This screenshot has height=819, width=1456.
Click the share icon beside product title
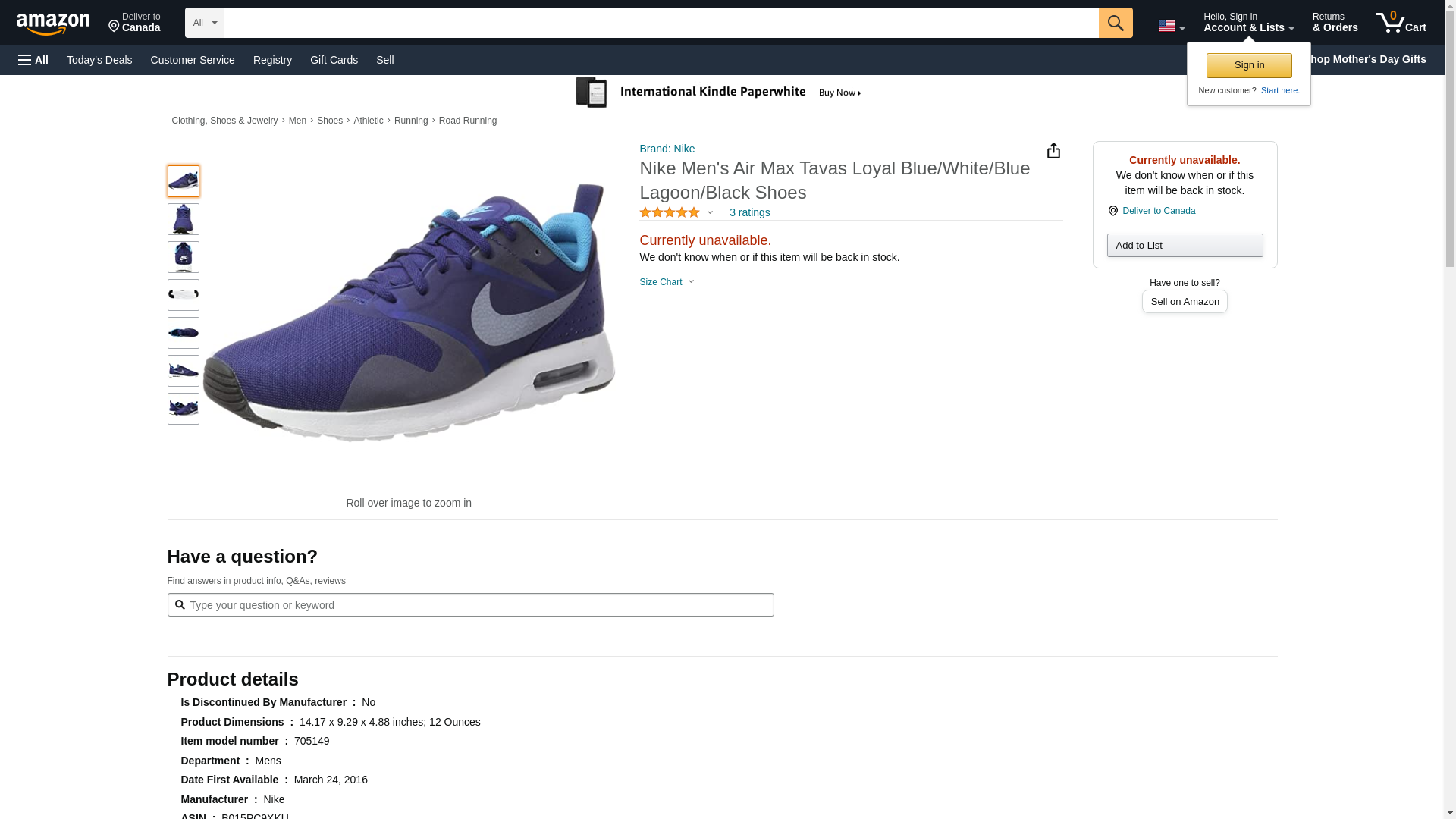click(x=1053, y=151)
